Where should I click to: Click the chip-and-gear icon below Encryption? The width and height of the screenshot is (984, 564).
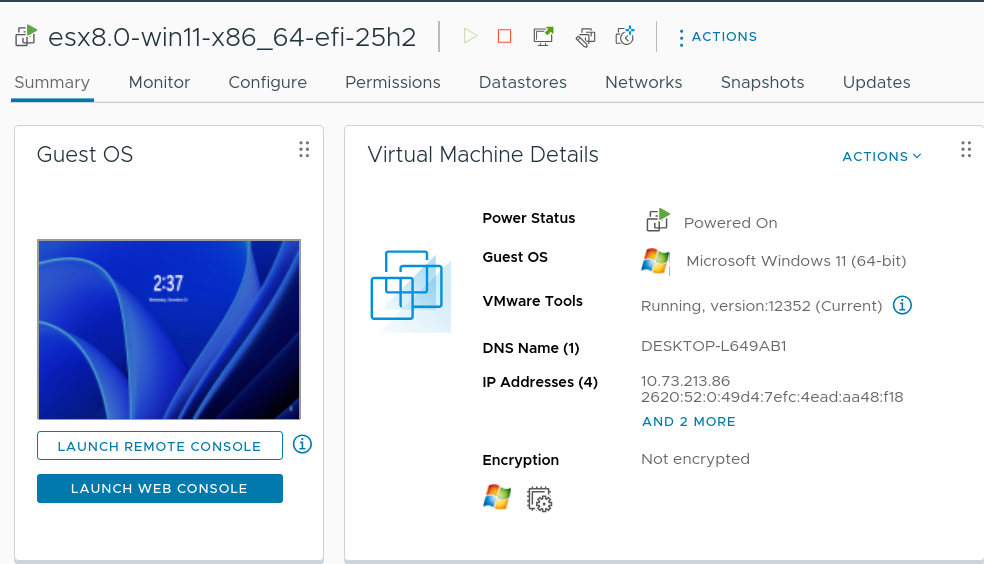(x=540, y=498)
